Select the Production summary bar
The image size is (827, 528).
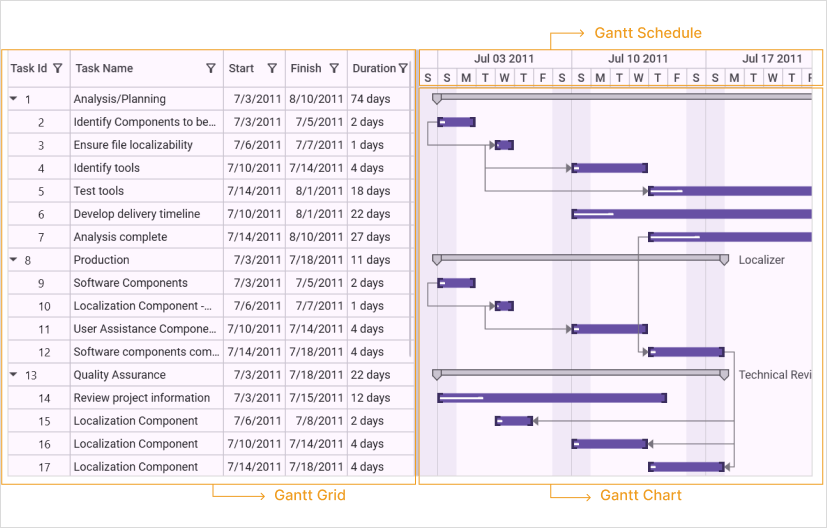coord(581,258)
